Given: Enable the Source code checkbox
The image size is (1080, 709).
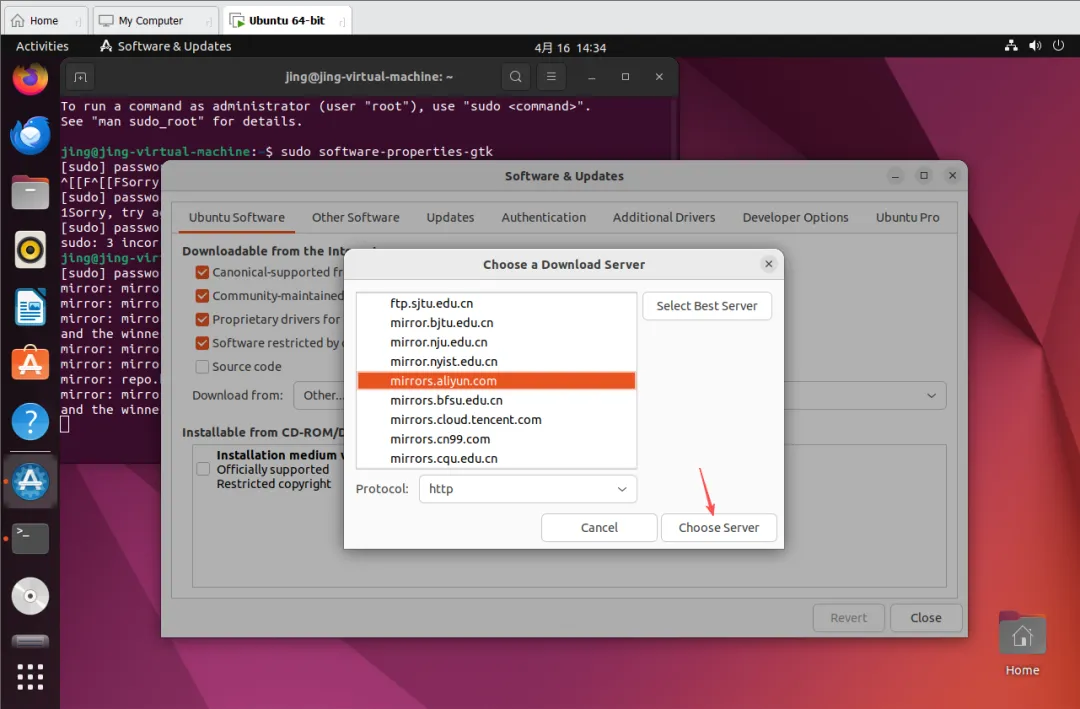Looking at the screenshot, I should coord(202,367).
